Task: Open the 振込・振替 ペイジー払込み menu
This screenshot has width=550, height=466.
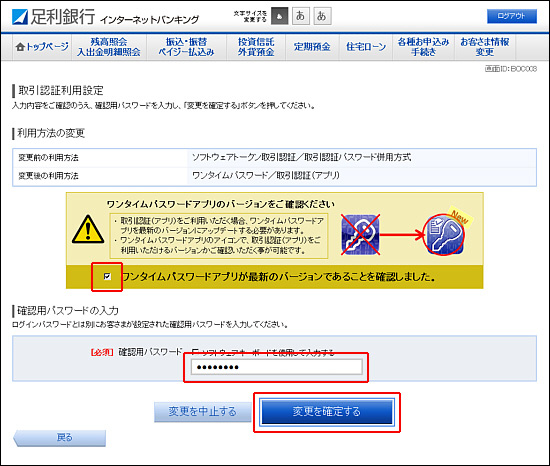Action: [186, 47]
